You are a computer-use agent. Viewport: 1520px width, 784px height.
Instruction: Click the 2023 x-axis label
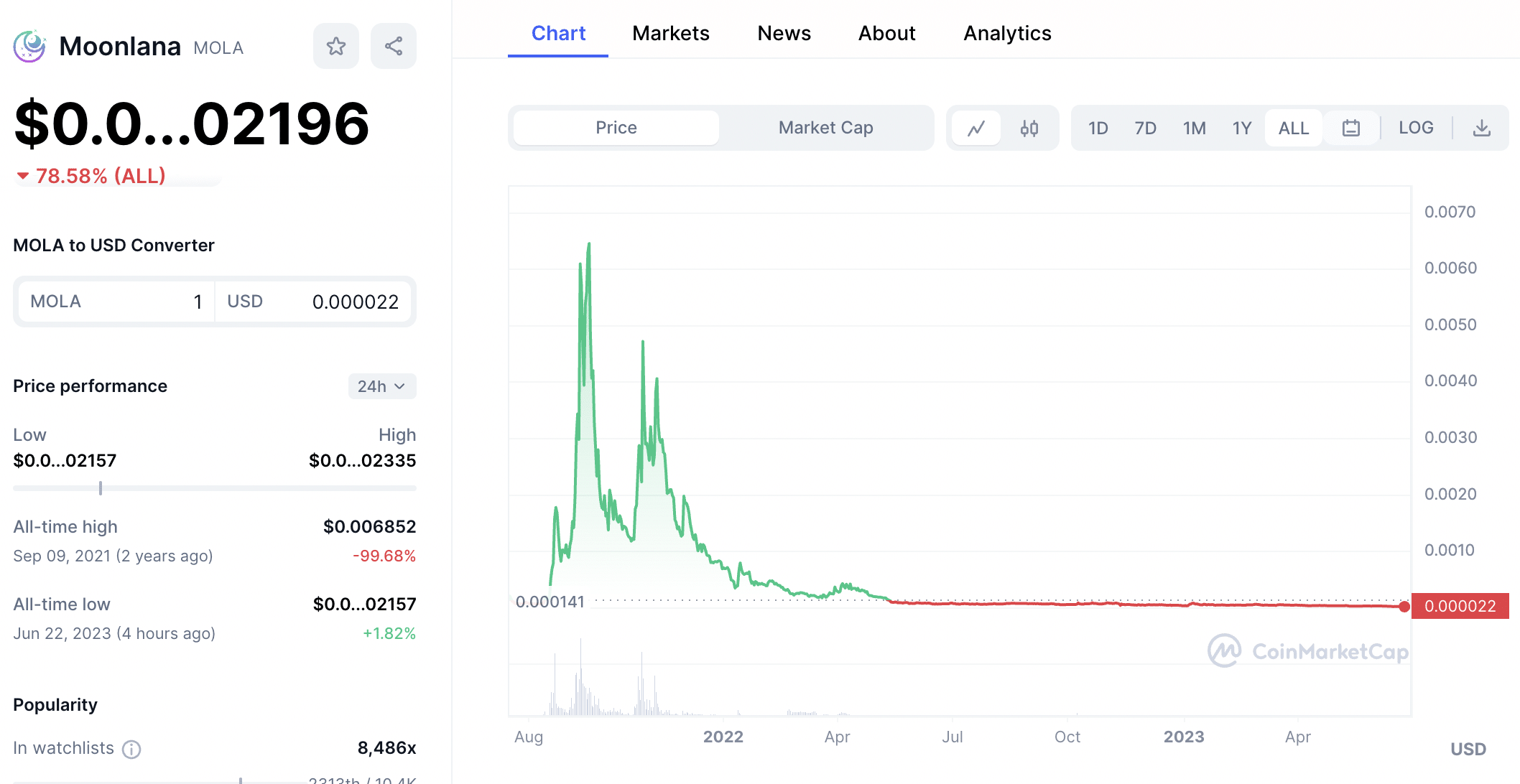click(1184, 737)
